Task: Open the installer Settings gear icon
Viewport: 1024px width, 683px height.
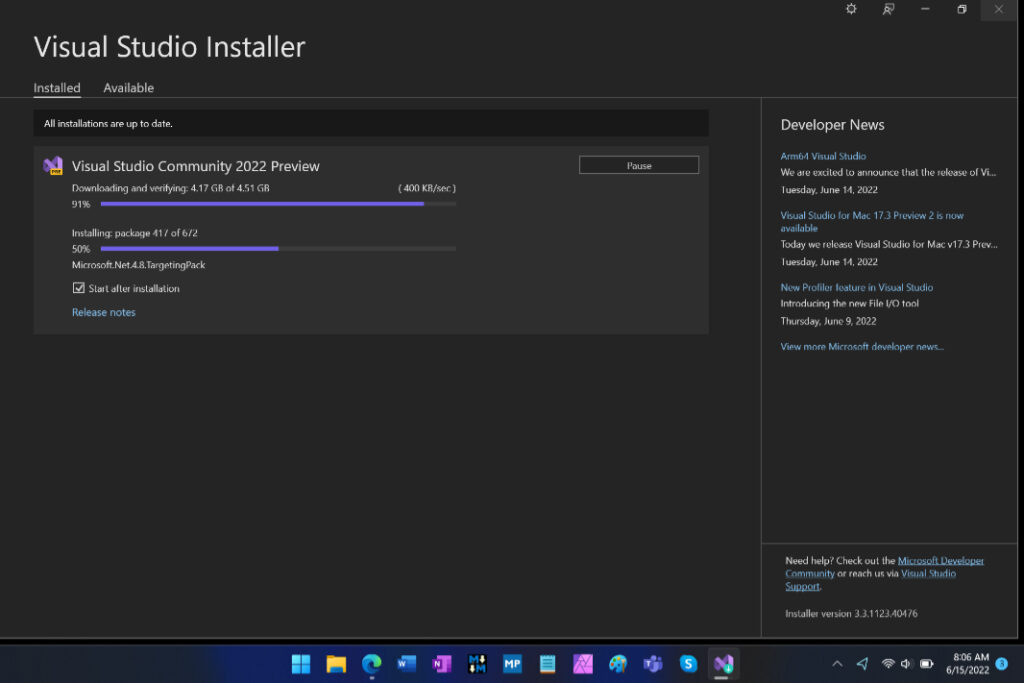Action: point(851,9)
